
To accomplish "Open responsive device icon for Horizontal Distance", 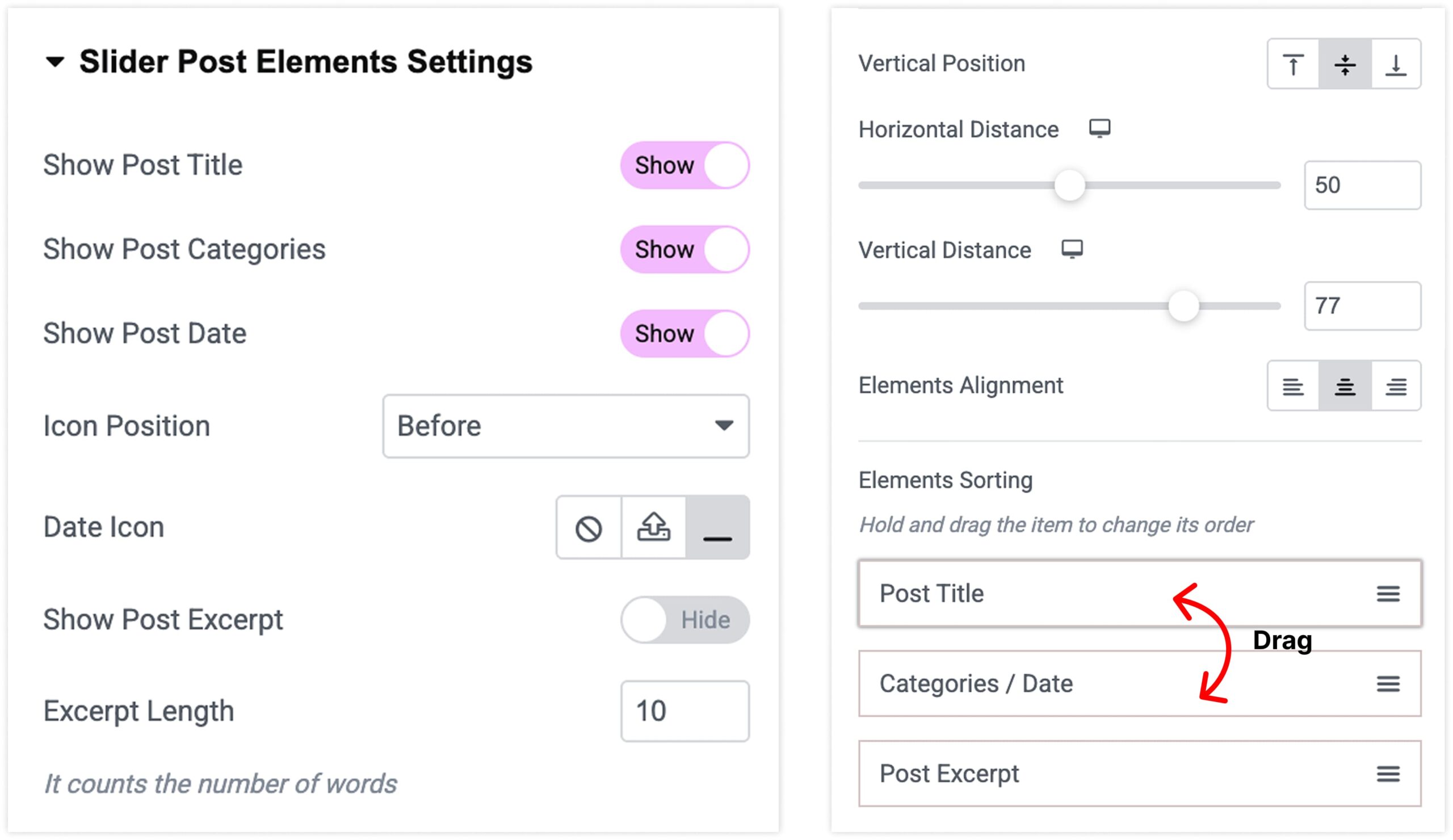I will point(1099,129).
